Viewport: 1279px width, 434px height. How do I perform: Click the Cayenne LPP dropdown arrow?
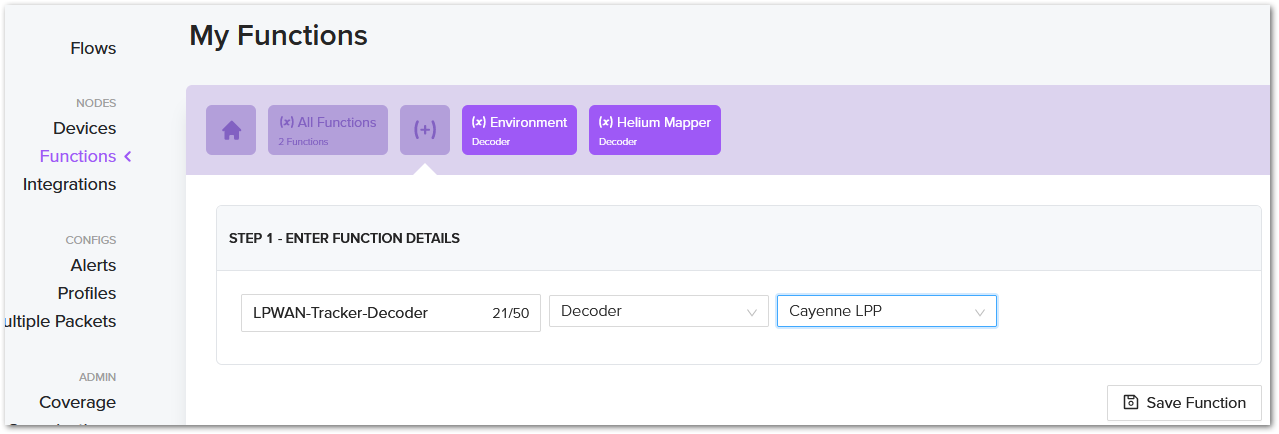(980, 312)
